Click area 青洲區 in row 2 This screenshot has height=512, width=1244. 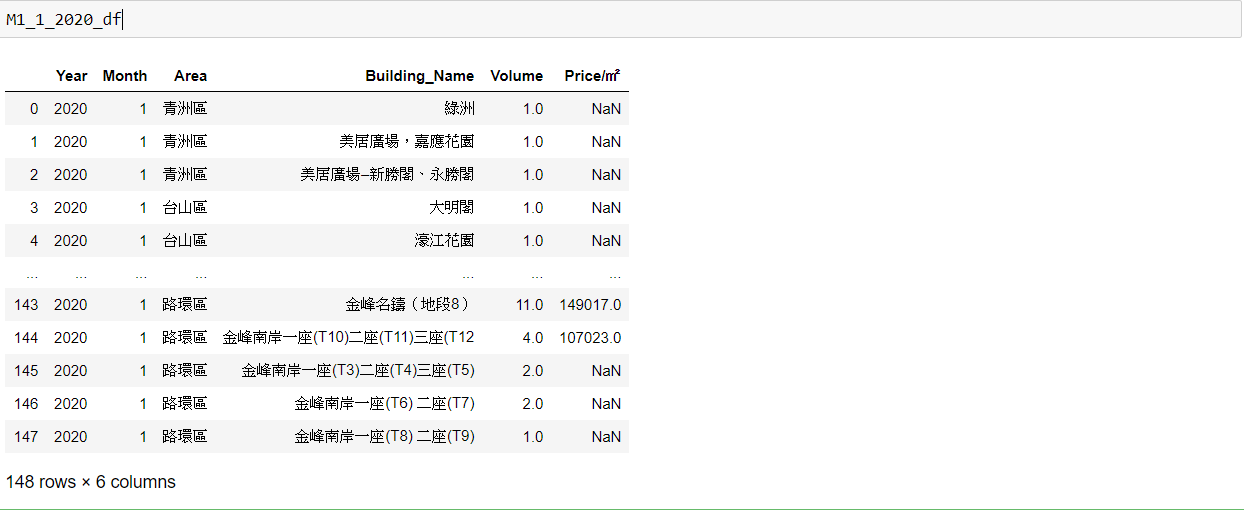pos(185,175)
